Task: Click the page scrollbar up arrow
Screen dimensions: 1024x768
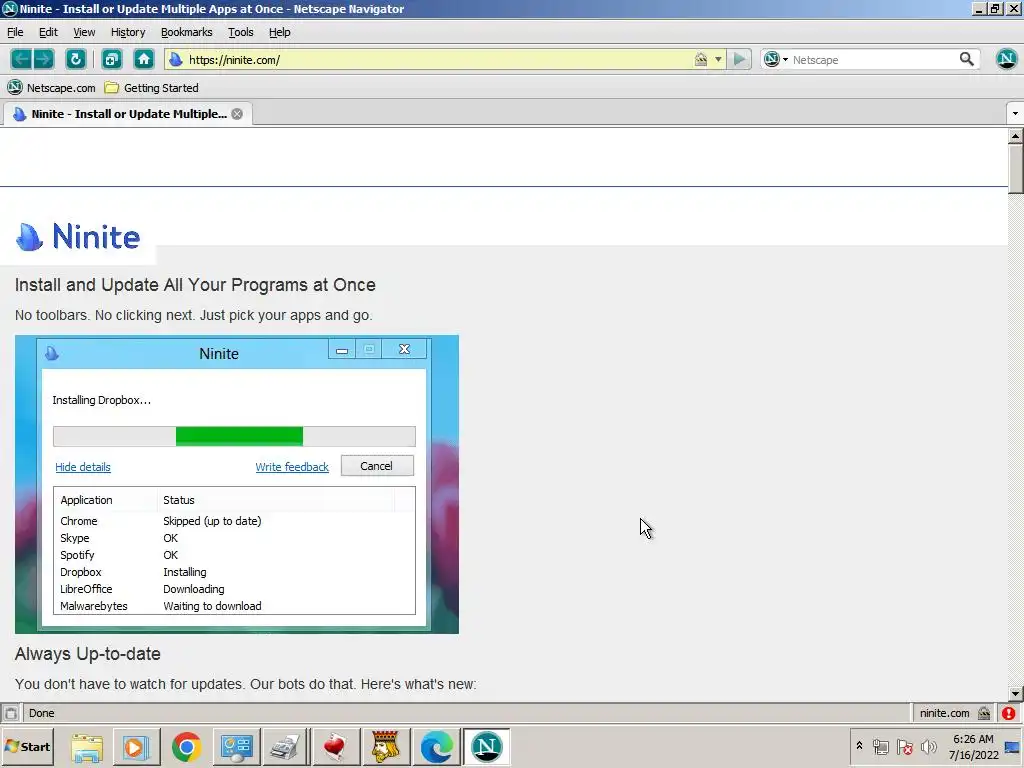Action: point(1015,136)
